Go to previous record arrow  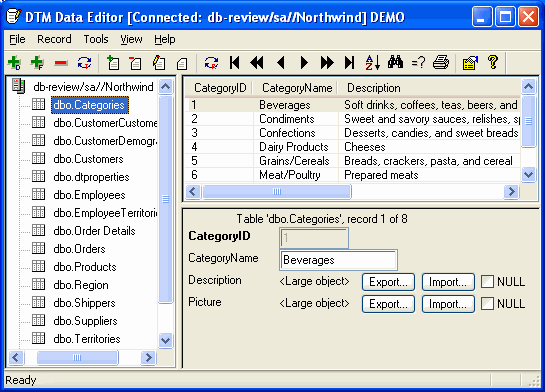281,63
